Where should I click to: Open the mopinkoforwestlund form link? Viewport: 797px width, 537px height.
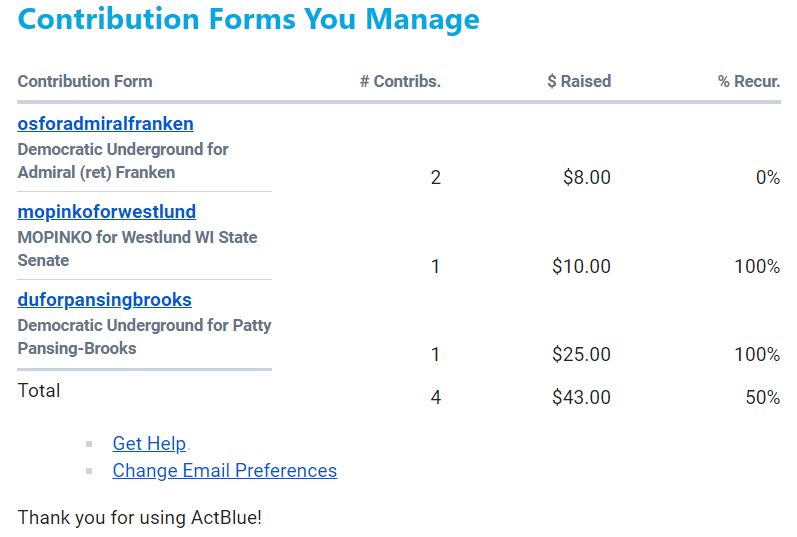(106, 212)
